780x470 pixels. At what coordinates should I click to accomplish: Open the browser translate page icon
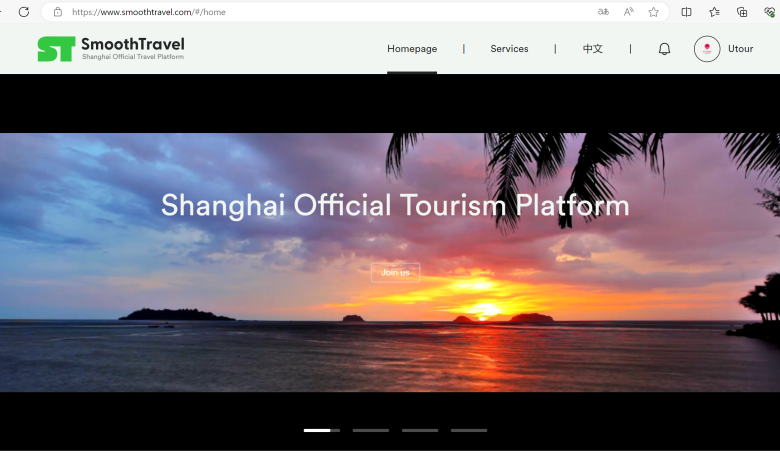(603, 12)
